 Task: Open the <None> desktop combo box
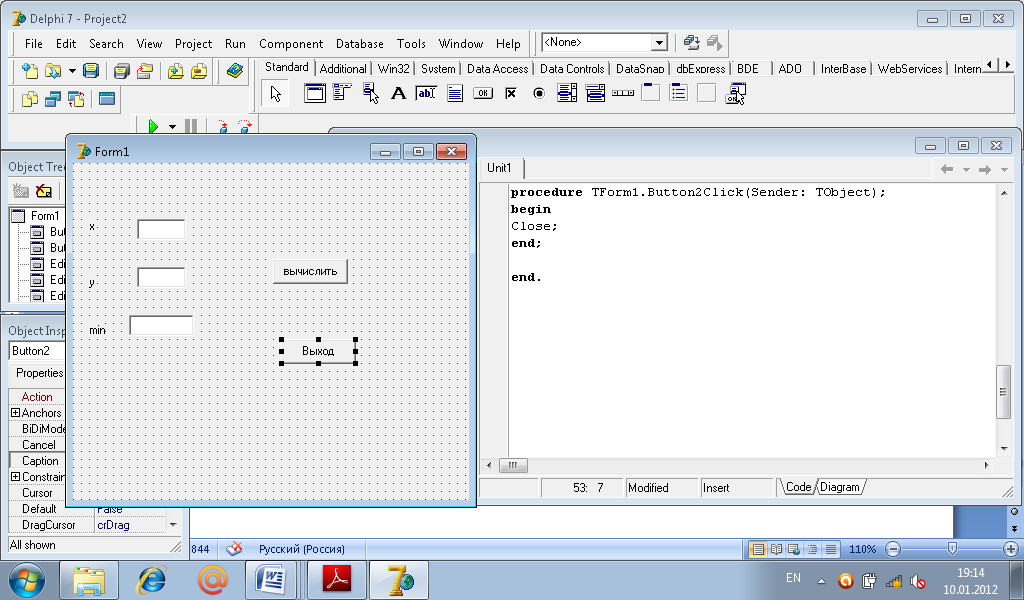pos(659,43)
